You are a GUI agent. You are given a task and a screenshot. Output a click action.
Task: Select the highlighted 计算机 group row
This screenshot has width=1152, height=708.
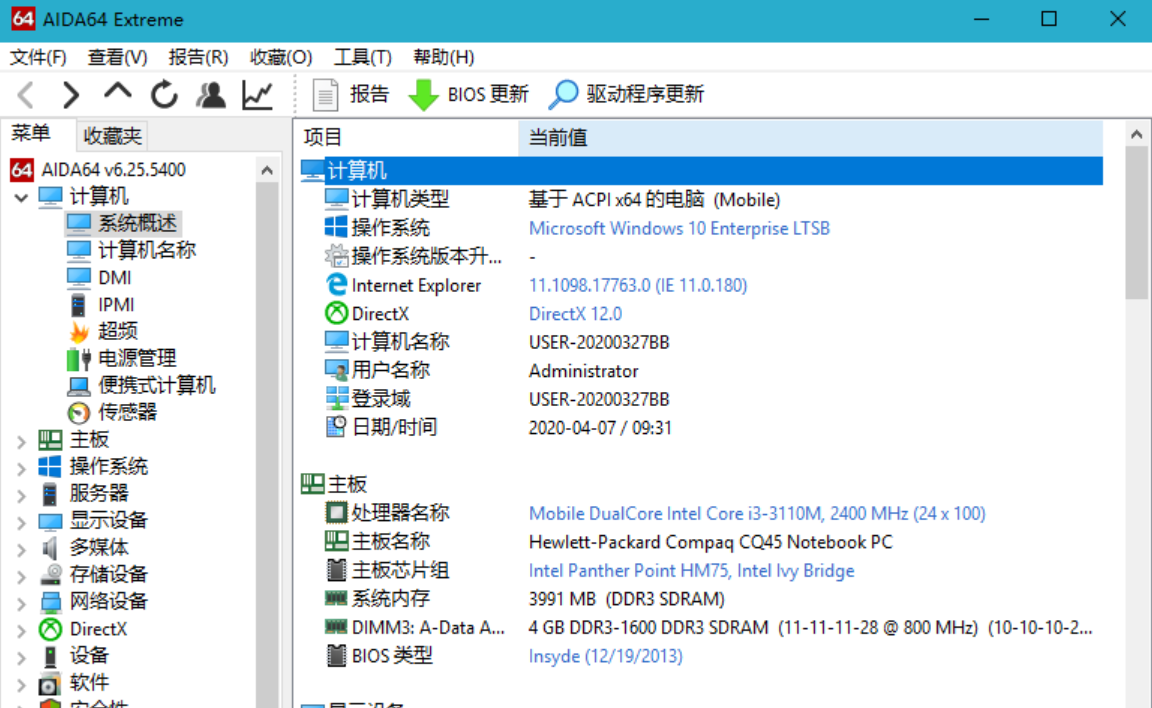701,170
